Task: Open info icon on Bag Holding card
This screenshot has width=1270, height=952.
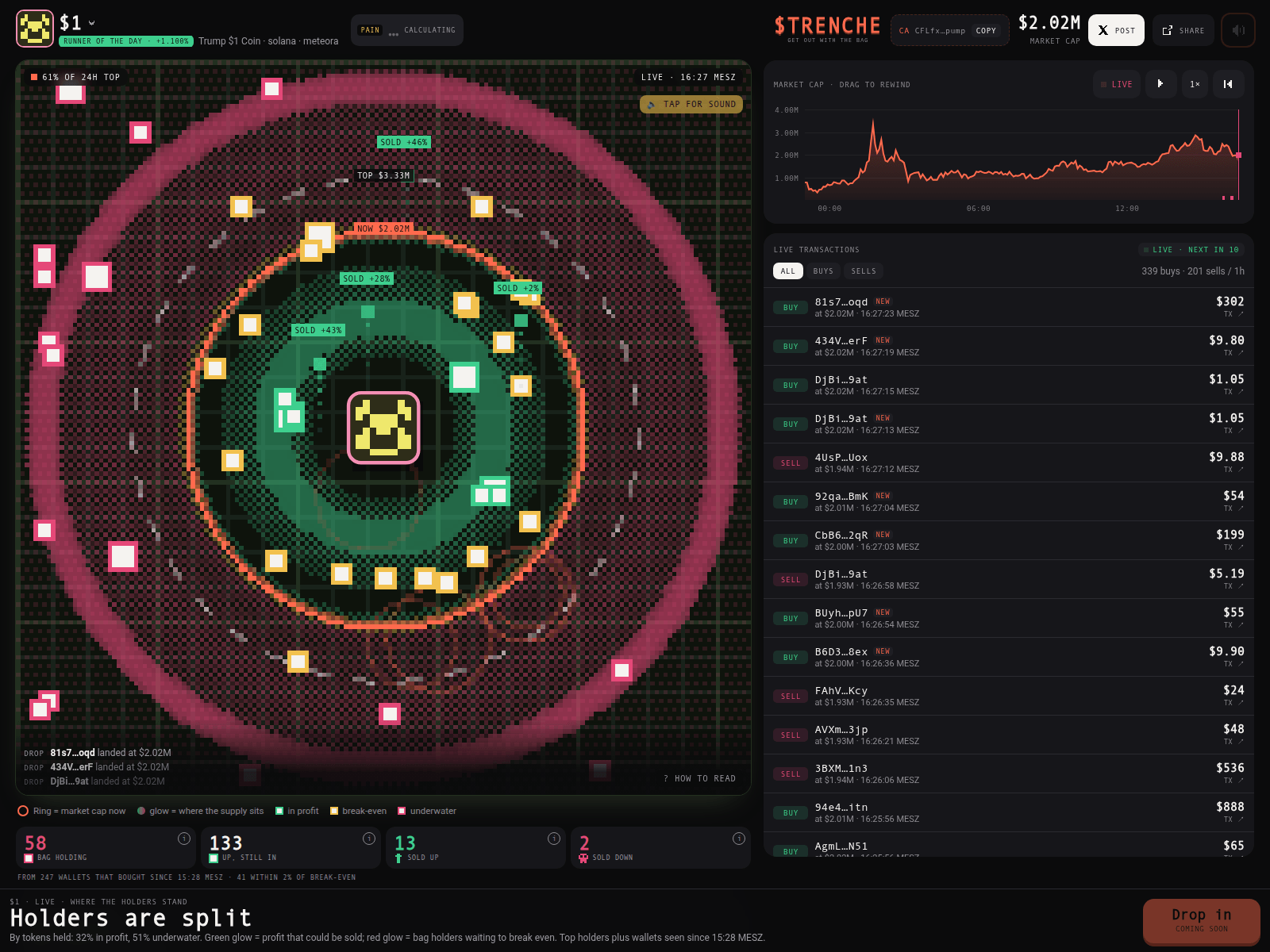Action: (x=184, y=839)
